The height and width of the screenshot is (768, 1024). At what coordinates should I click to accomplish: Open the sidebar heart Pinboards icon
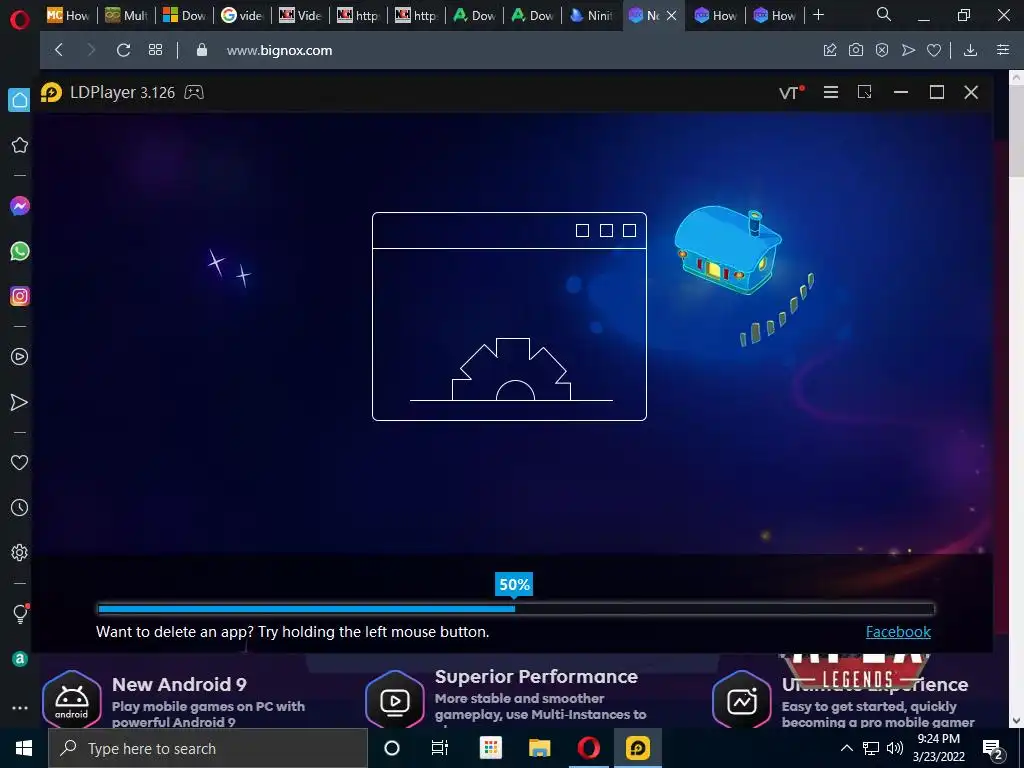click(20, 462)
